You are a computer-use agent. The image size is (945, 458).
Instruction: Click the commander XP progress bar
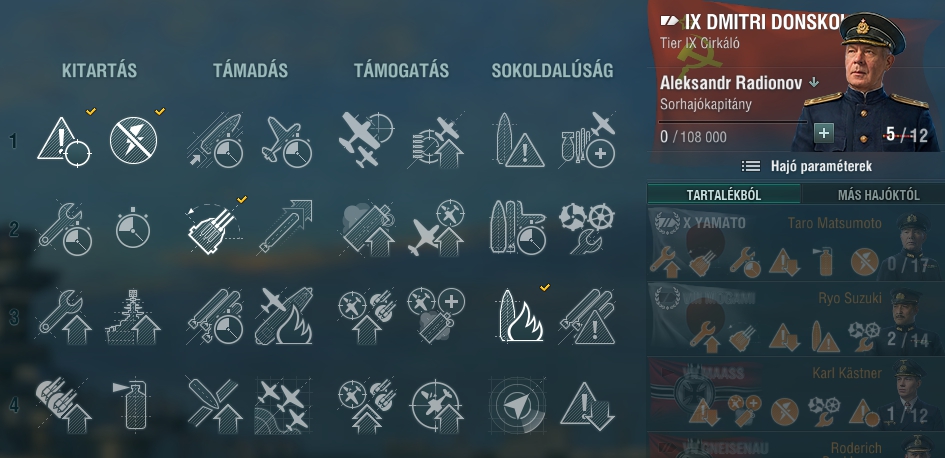733,122
